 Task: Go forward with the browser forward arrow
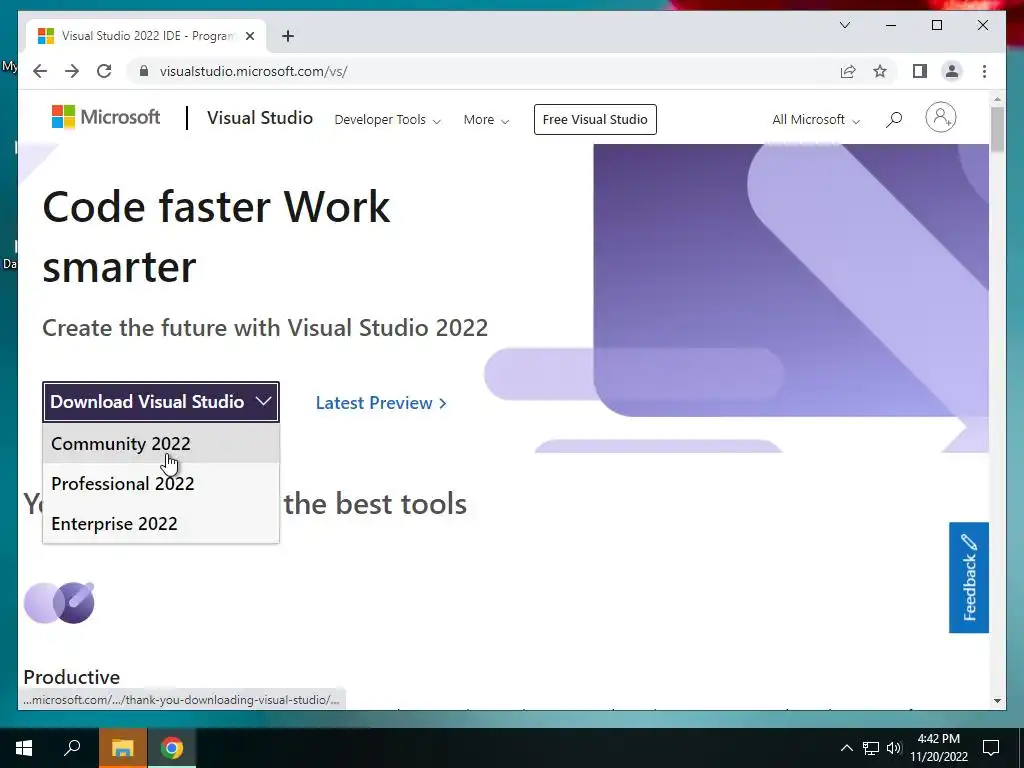tap(72, 71)
